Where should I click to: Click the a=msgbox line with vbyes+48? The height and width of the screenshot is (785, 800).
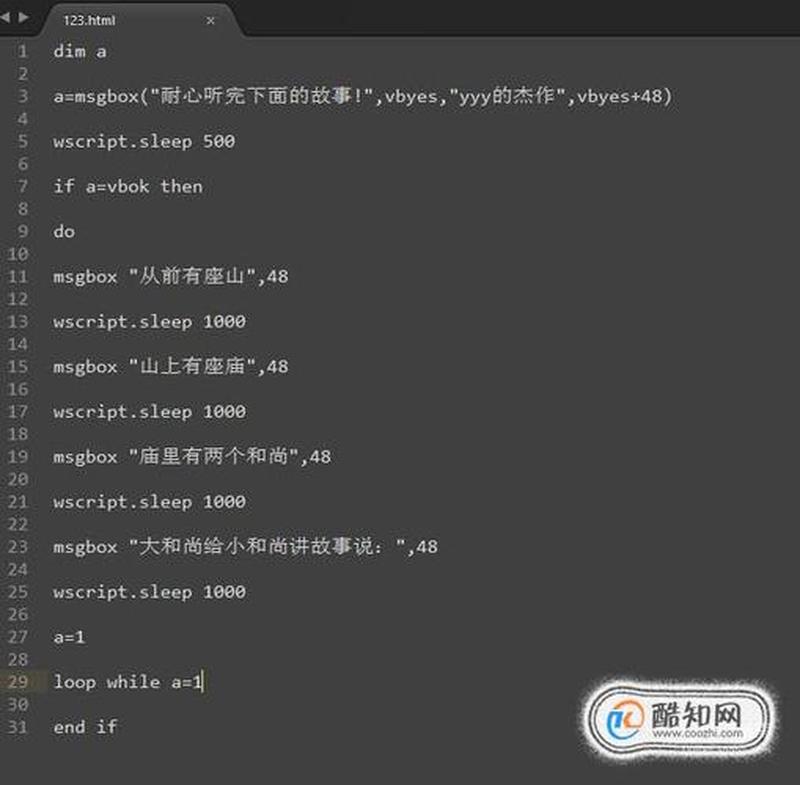(x=363, y=96)
